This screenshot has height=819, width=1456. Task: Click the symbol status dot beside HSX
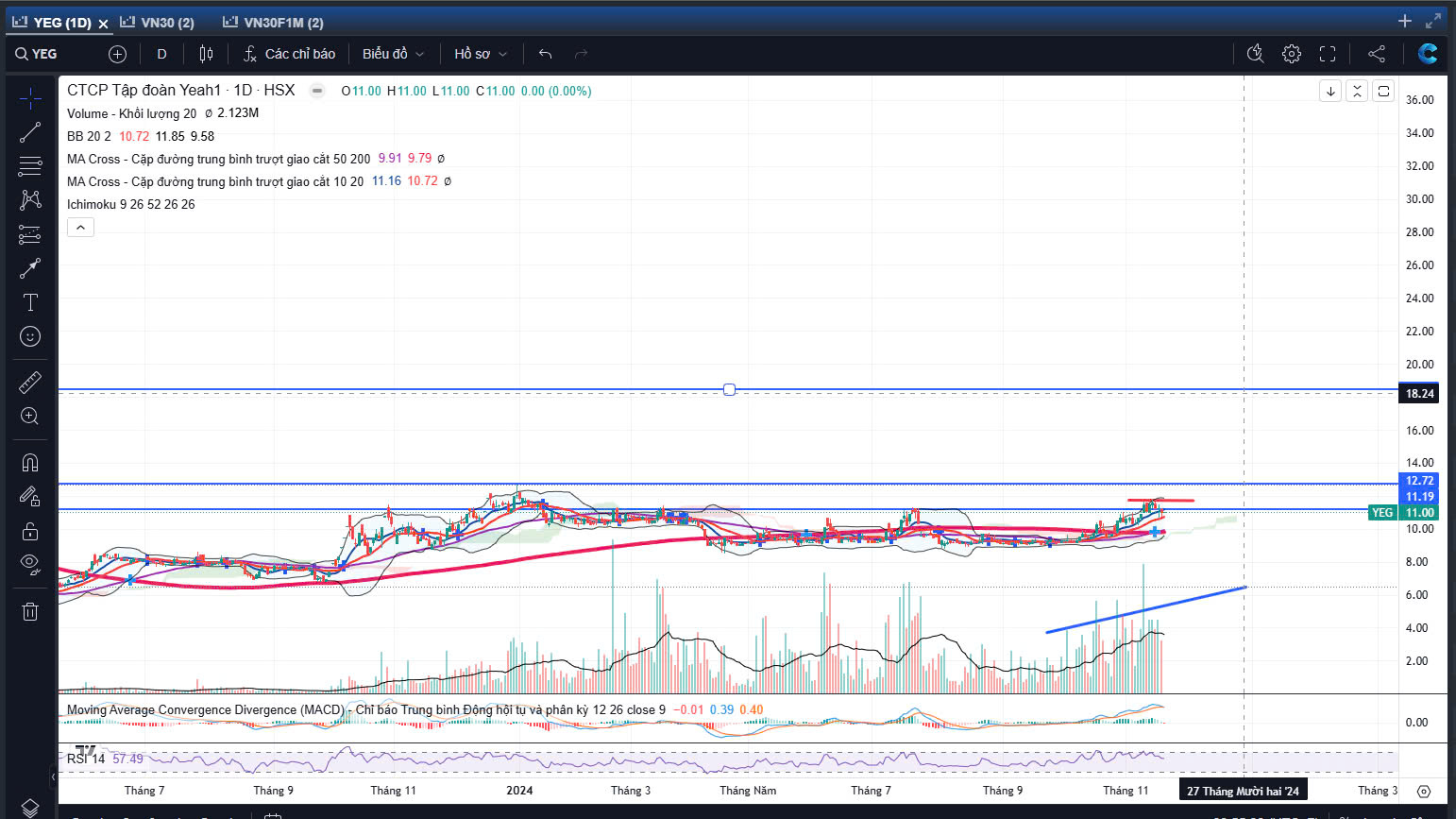pos(318,91)
